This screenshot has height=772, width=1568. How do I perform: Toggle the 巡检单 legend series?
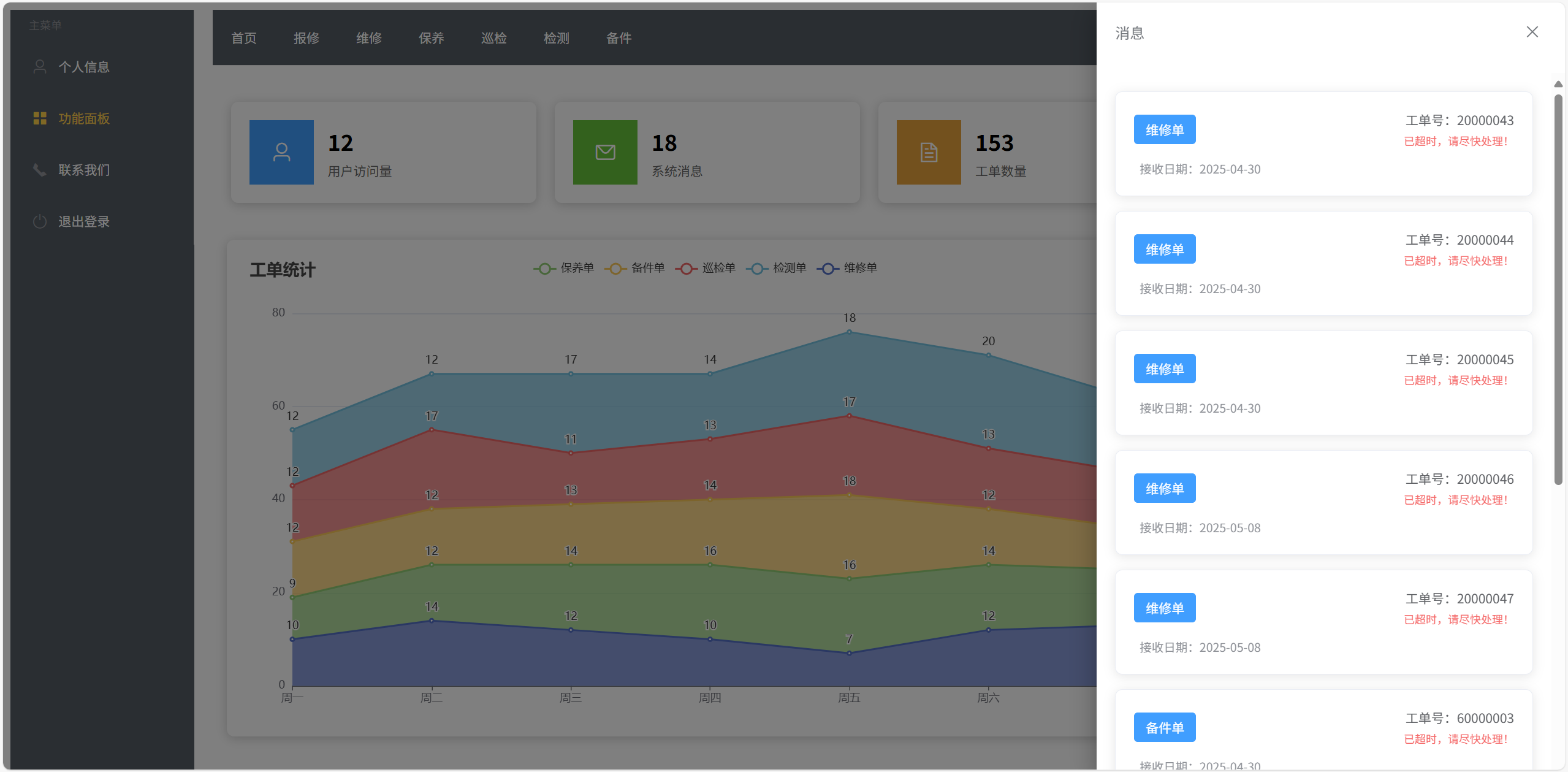click(x=706, y=268)
